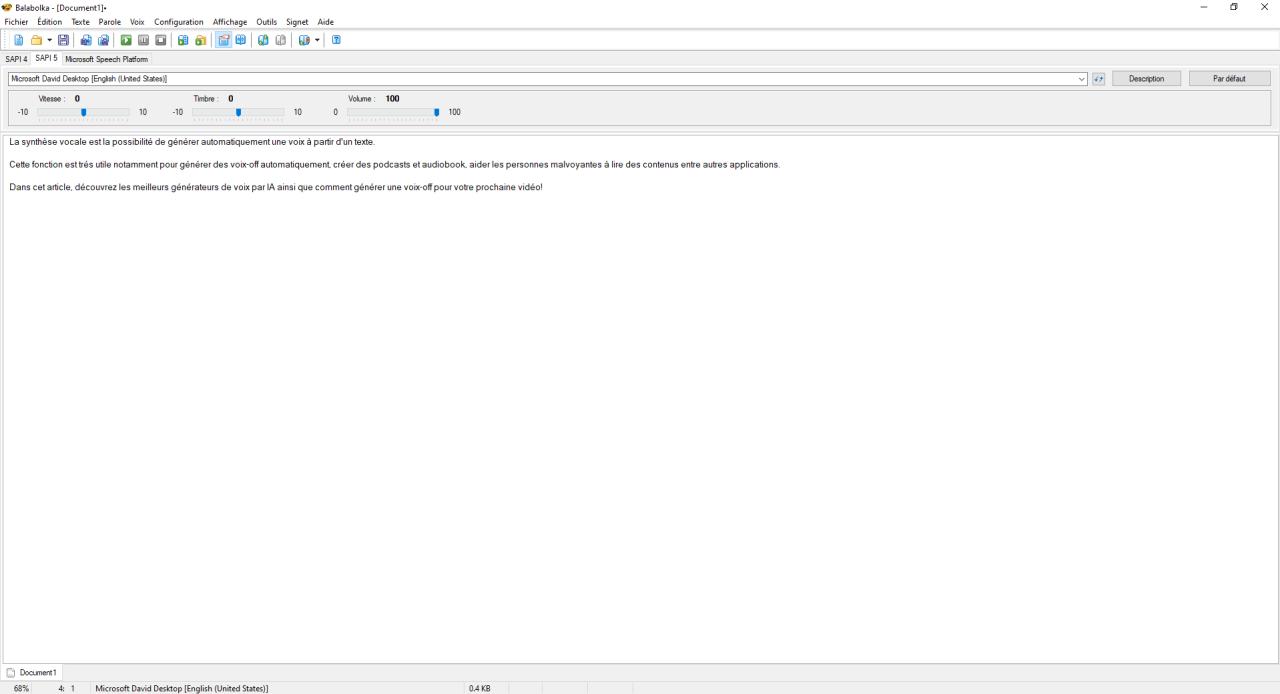Viewport: 1280px width, 694px height.
Task: Click inside the text paragraph starting "Cette fonction"
Action: point(393,164)
